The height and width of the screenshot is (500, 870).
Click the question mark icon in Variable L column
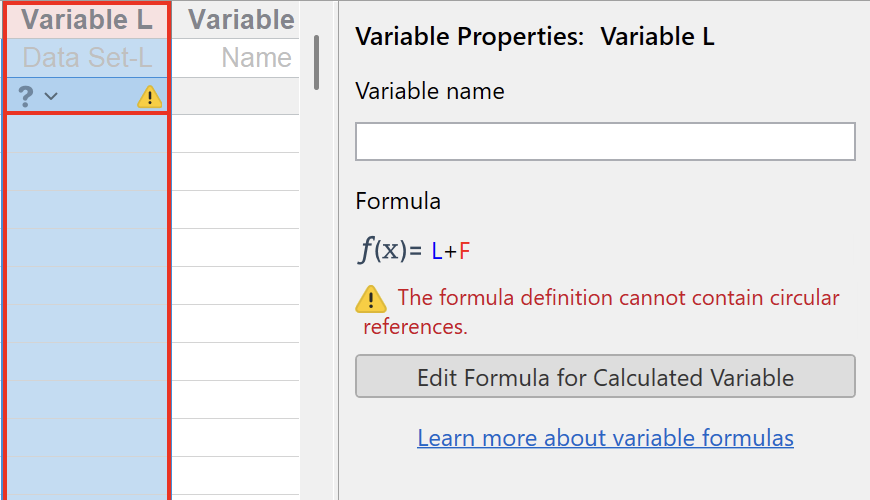(x=26, y=96)
